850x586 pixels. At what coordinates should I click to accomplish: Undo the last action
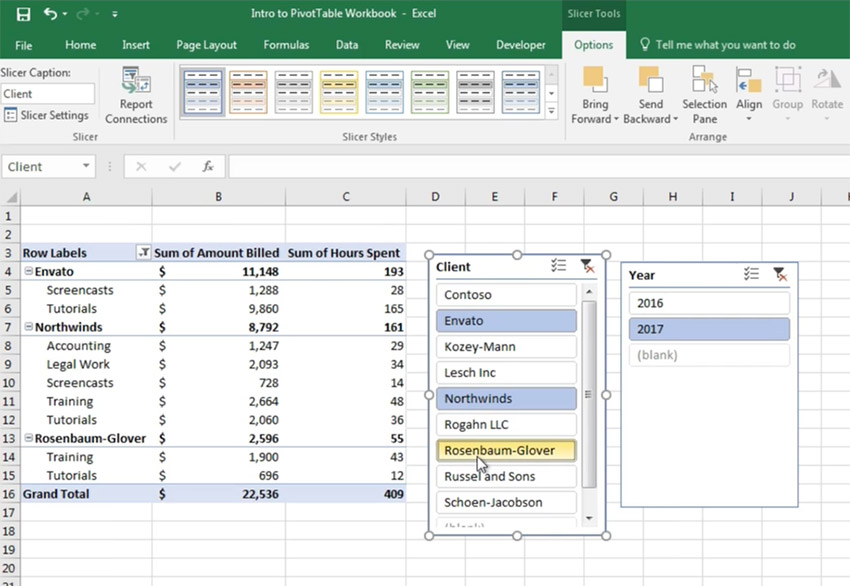50,14
